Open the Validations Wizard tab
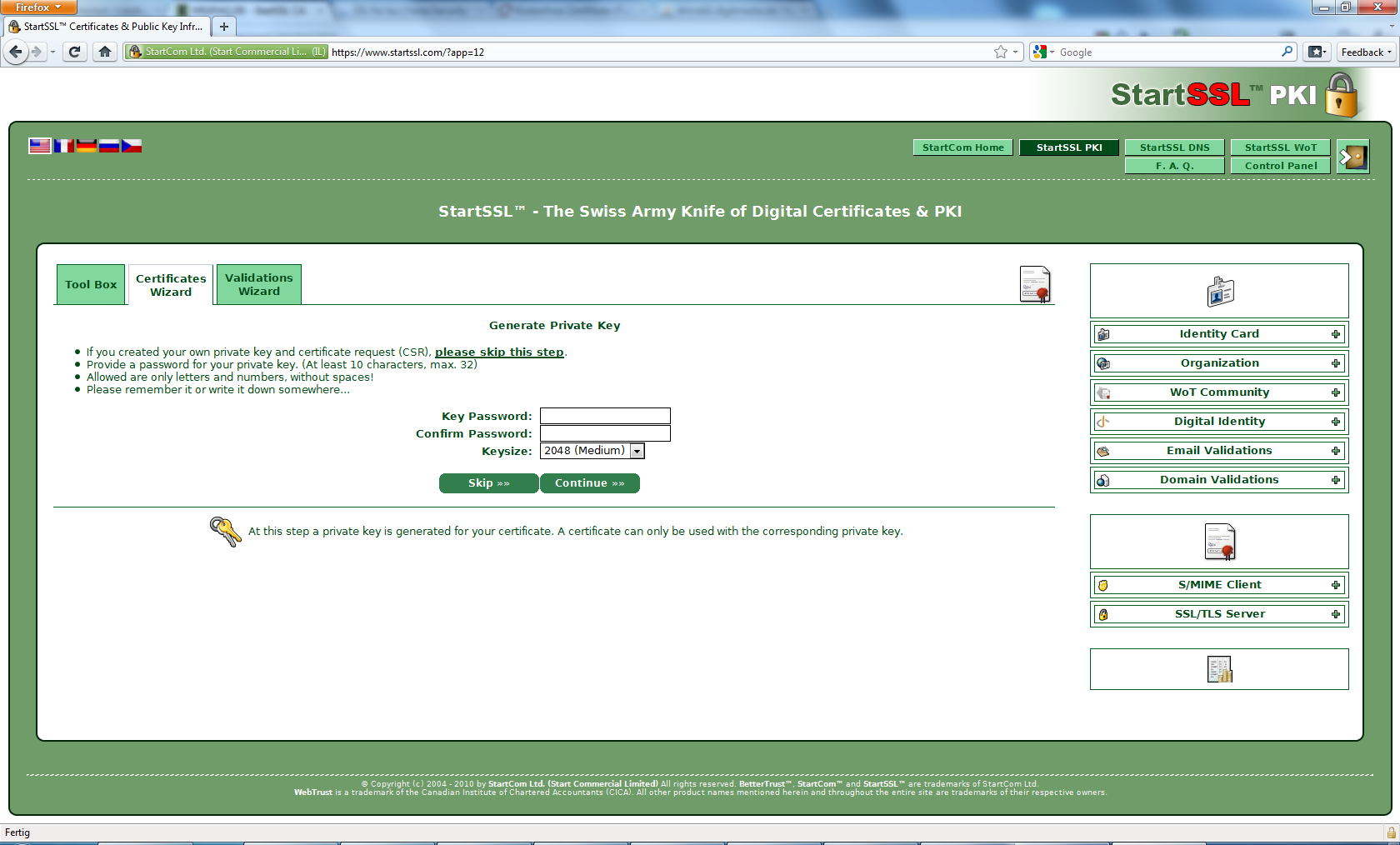1400x845 pixels. [x=259, y=284]
